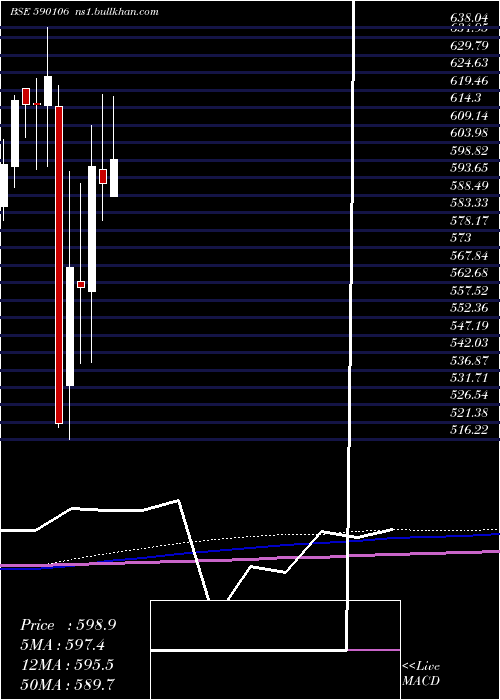This screenshot has width=500, height=700.
Task: Click the 629.79 price axis label
Action: pyautogui.click(x=469, y=46)
